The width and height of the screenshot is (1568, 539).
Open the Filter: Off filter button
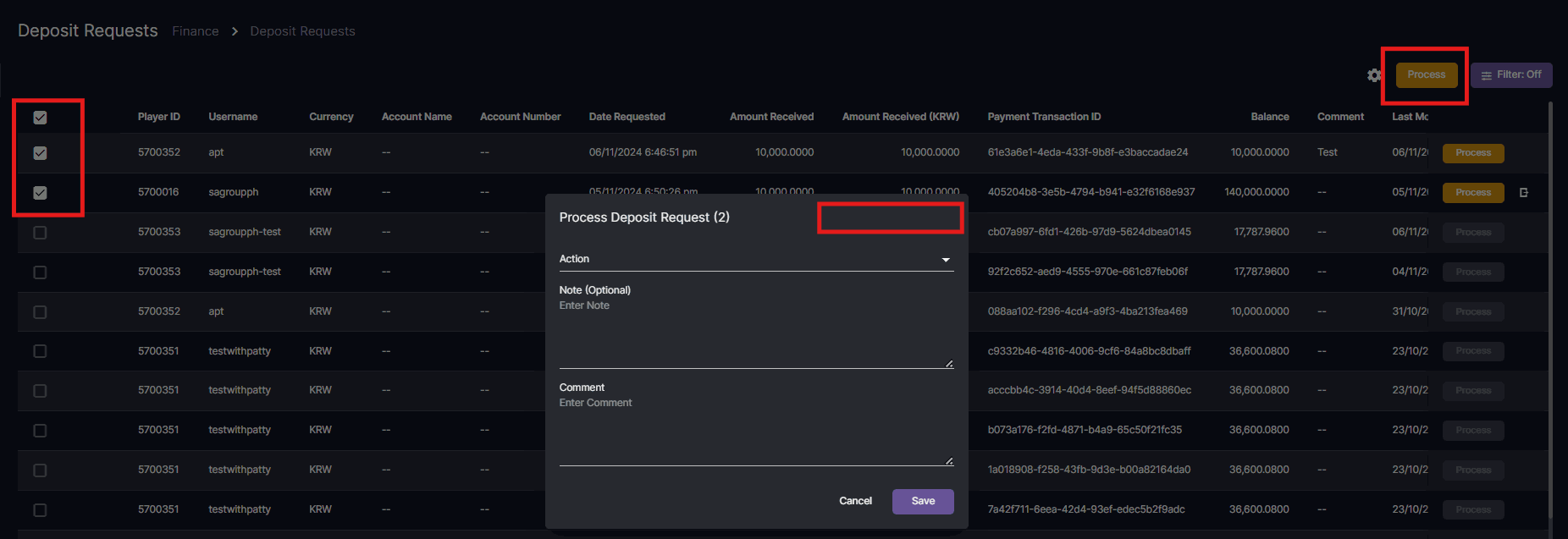[1511, 75]
